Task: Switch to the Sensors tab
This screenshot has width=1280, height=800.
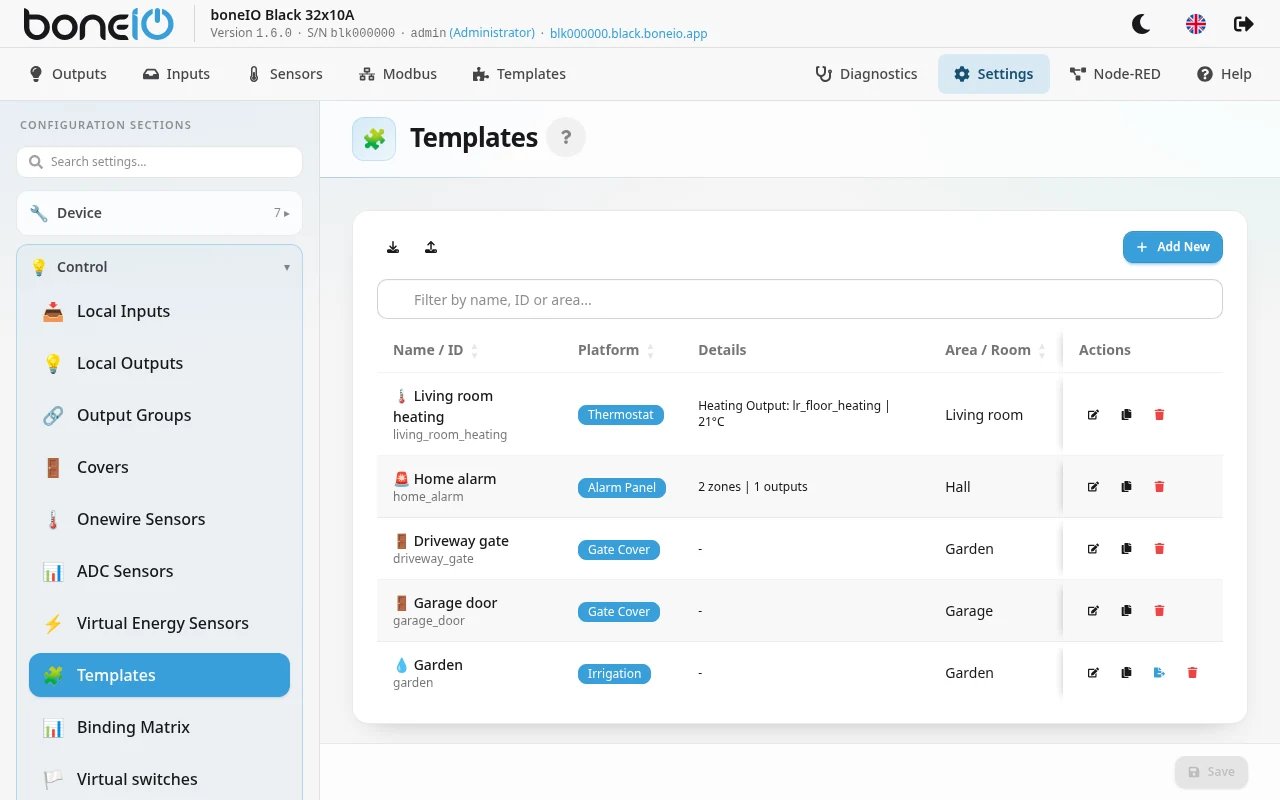Action: pos(285,74)
